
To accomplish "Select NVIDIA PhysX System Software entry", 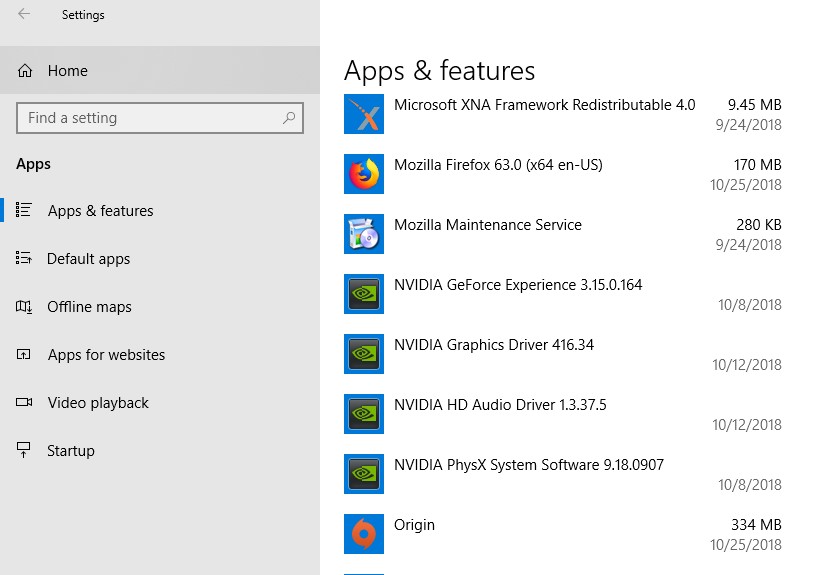I will (528, 465).
